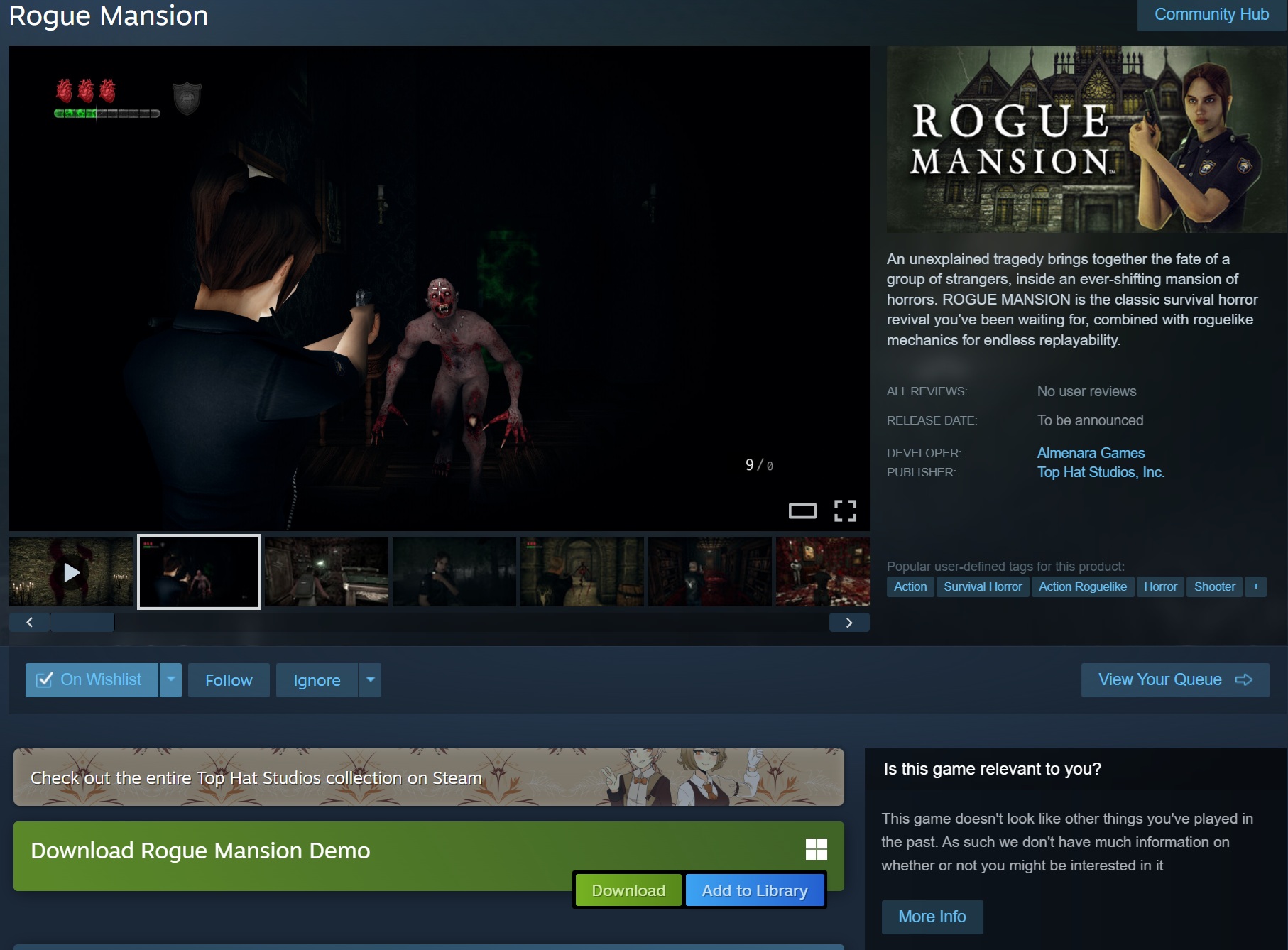Screen dimensions: 1288x950
Task: Select the dark forest screenshot thumbnail
Action: [x=454, y=572]
